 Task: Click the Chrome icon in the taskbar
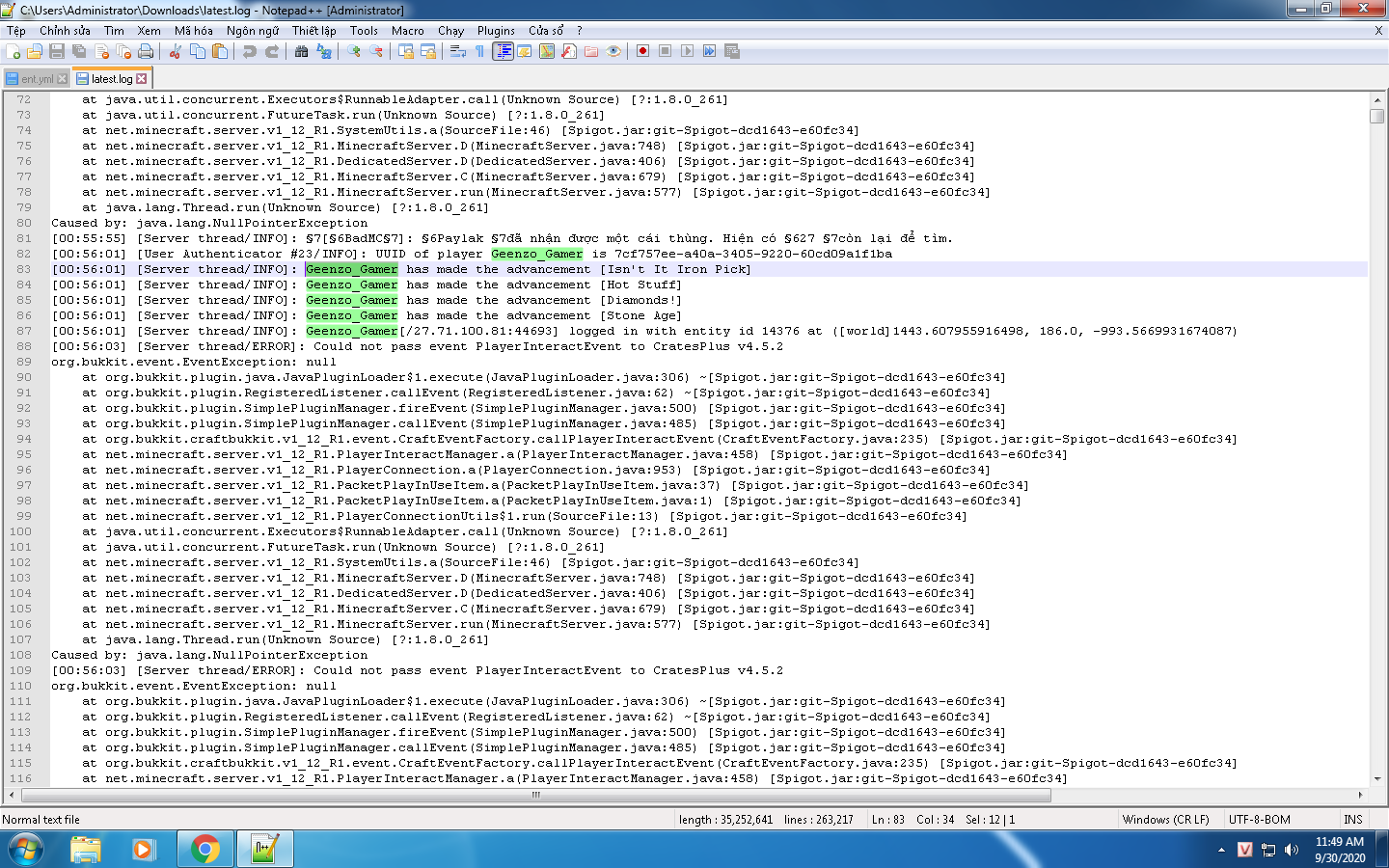pyautogui.click(x=204, y=850)
